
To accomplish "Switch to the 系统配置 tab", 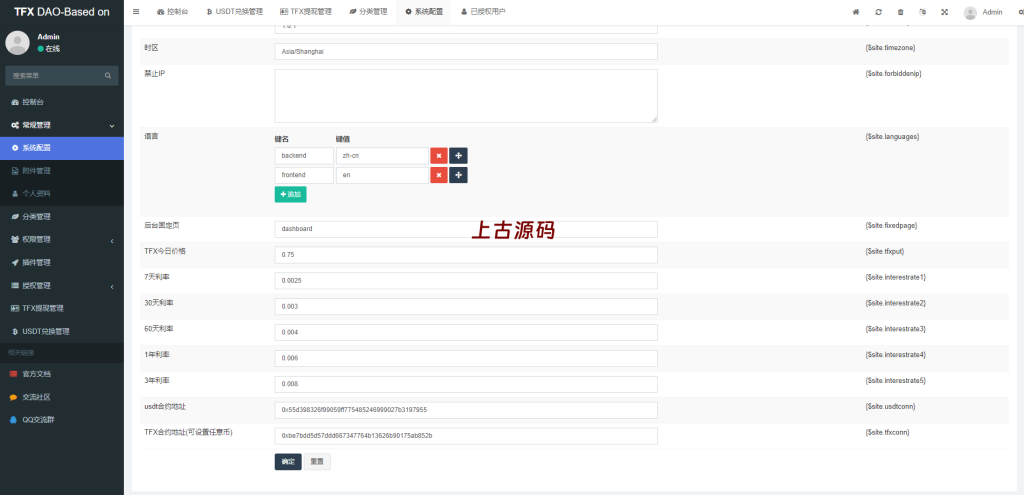I will [424, 12].
